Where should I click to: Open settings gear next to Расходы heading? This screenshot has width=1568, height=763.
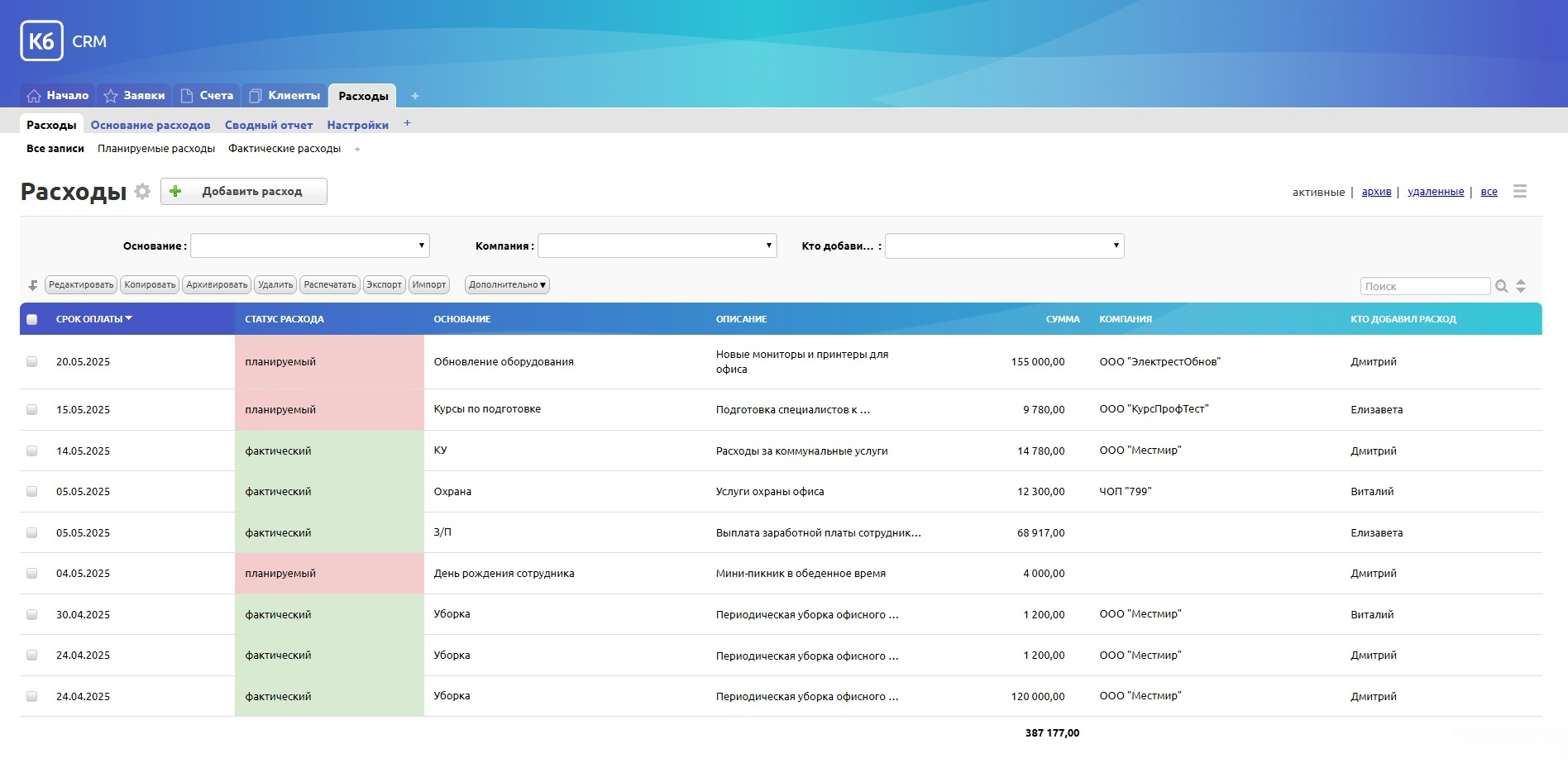coord(142,192)
